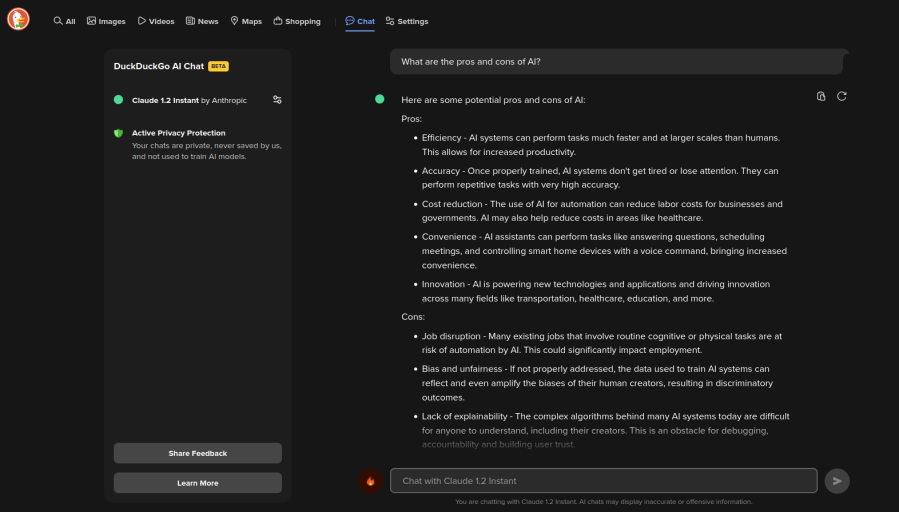Image resolution: width=899 pixels, height=512 pixels.
Task: Click the 'Cons:' heading in the response
Action: pyautogui.click(x=413, y=316)
